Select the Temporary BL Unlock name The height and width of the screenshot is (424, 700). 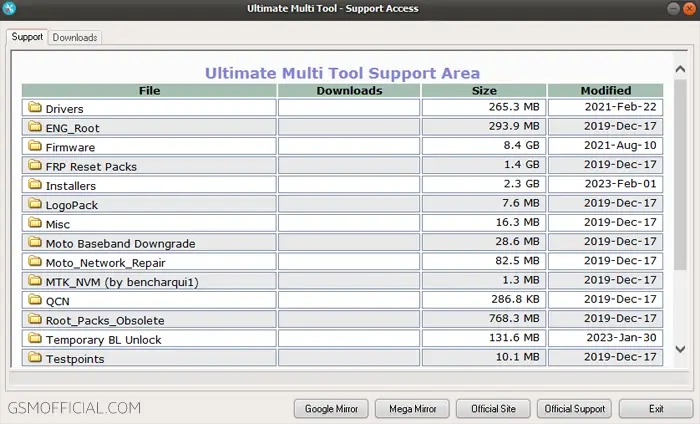103,340
